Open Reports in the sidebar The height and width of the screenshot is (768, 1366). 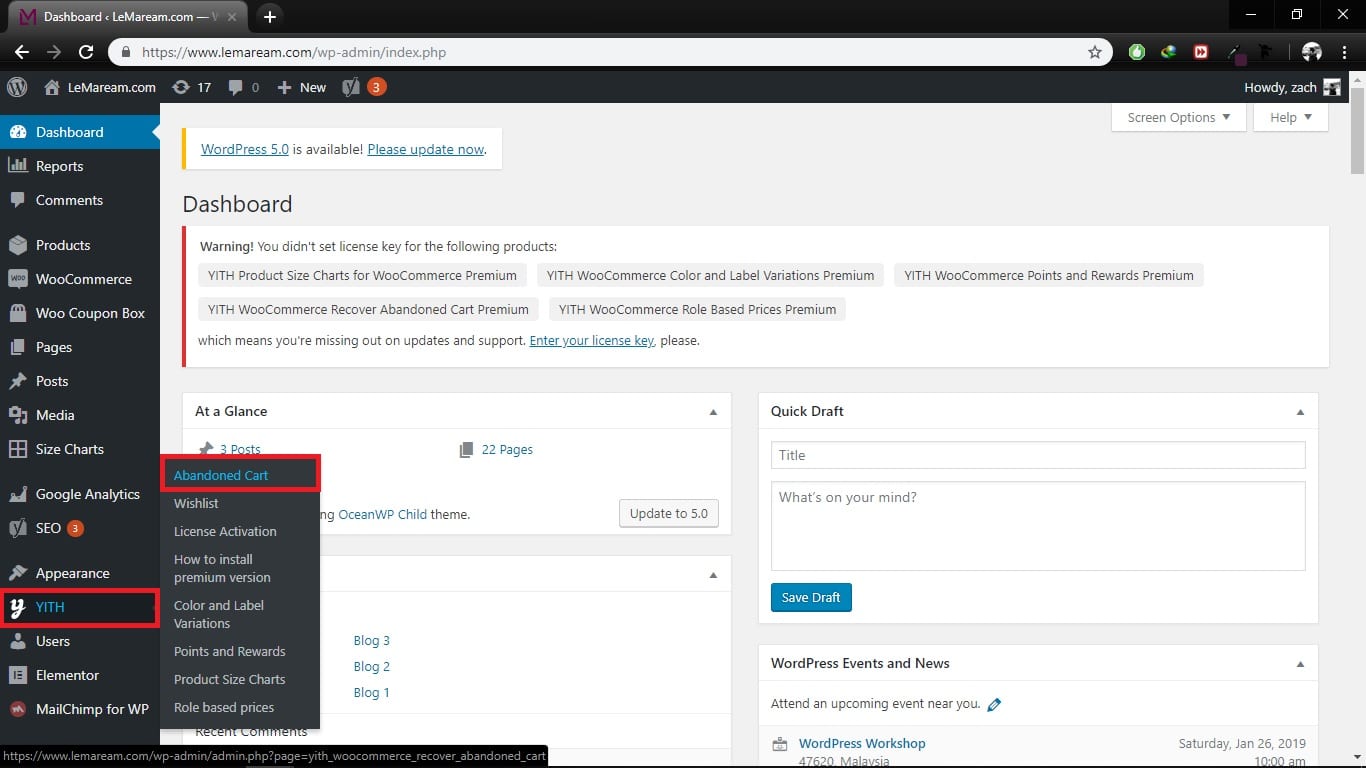click(80, 166)
